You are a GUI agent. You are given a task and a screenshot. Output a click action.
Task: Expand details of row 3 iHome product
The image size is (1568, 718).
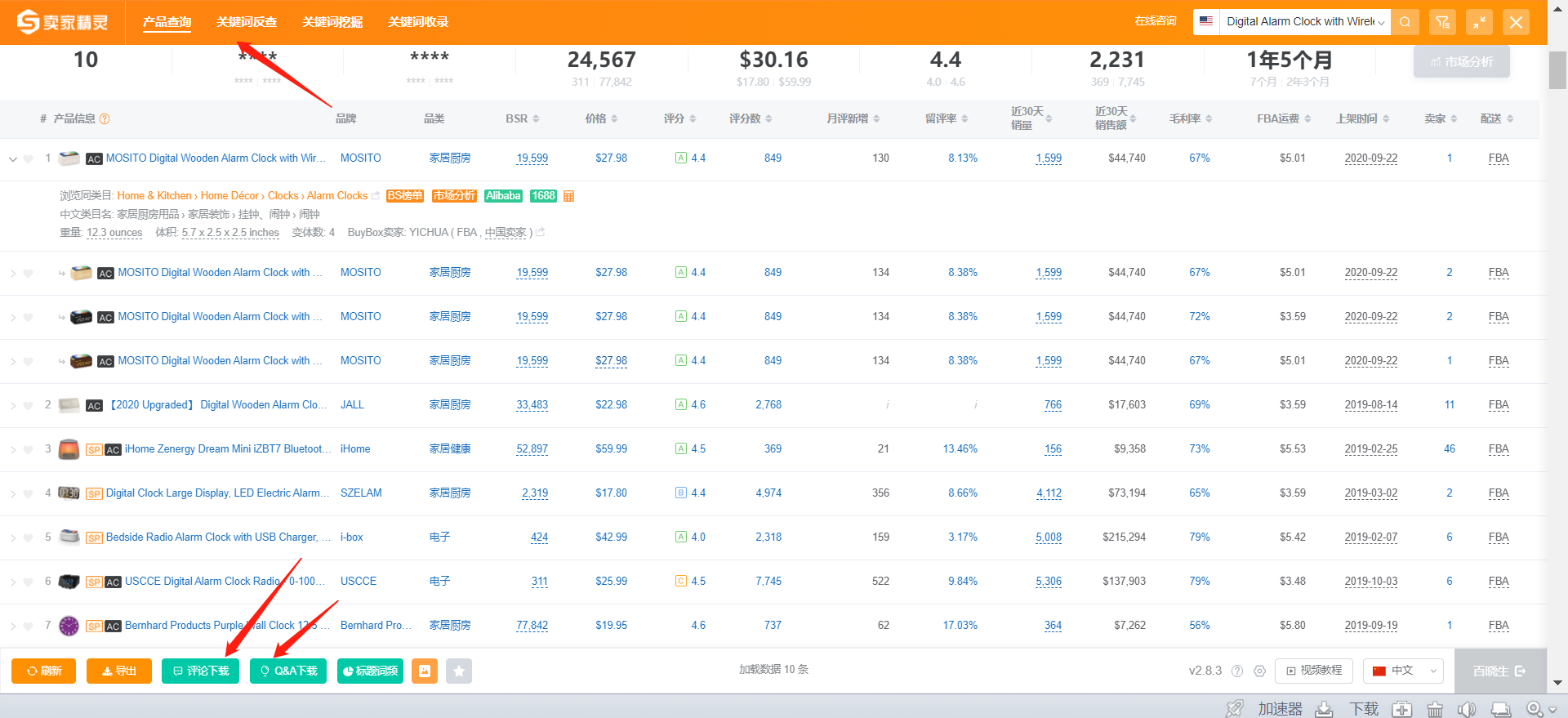[x=13, y=450]
